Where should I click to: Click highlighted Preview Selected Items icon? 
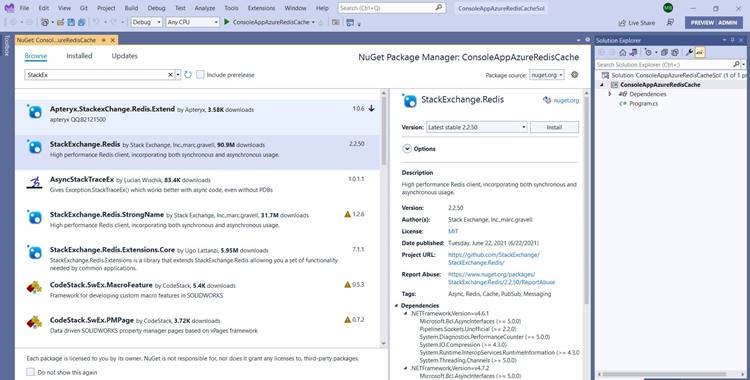[699, 53]
